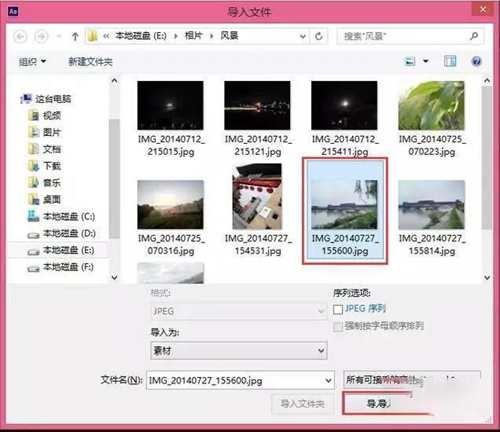Click the search magnifier icon
The width and height of the screenshot is (500, 432).
click(474, 36)
